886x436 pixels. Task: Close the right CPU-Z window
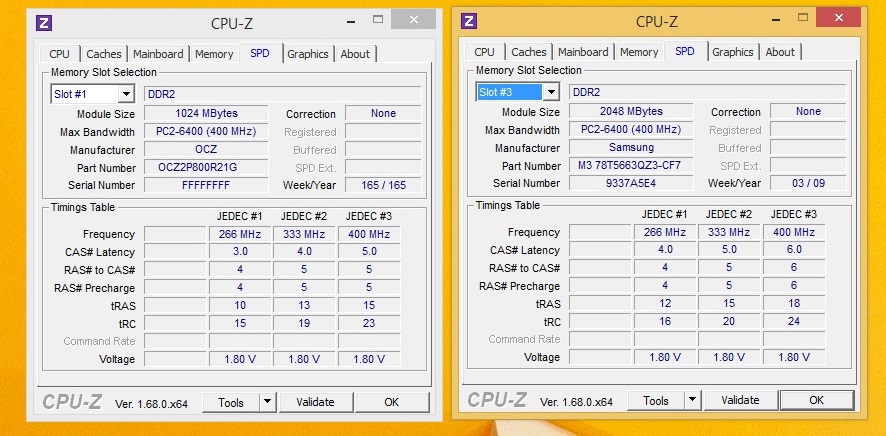(x=839, y=18)
